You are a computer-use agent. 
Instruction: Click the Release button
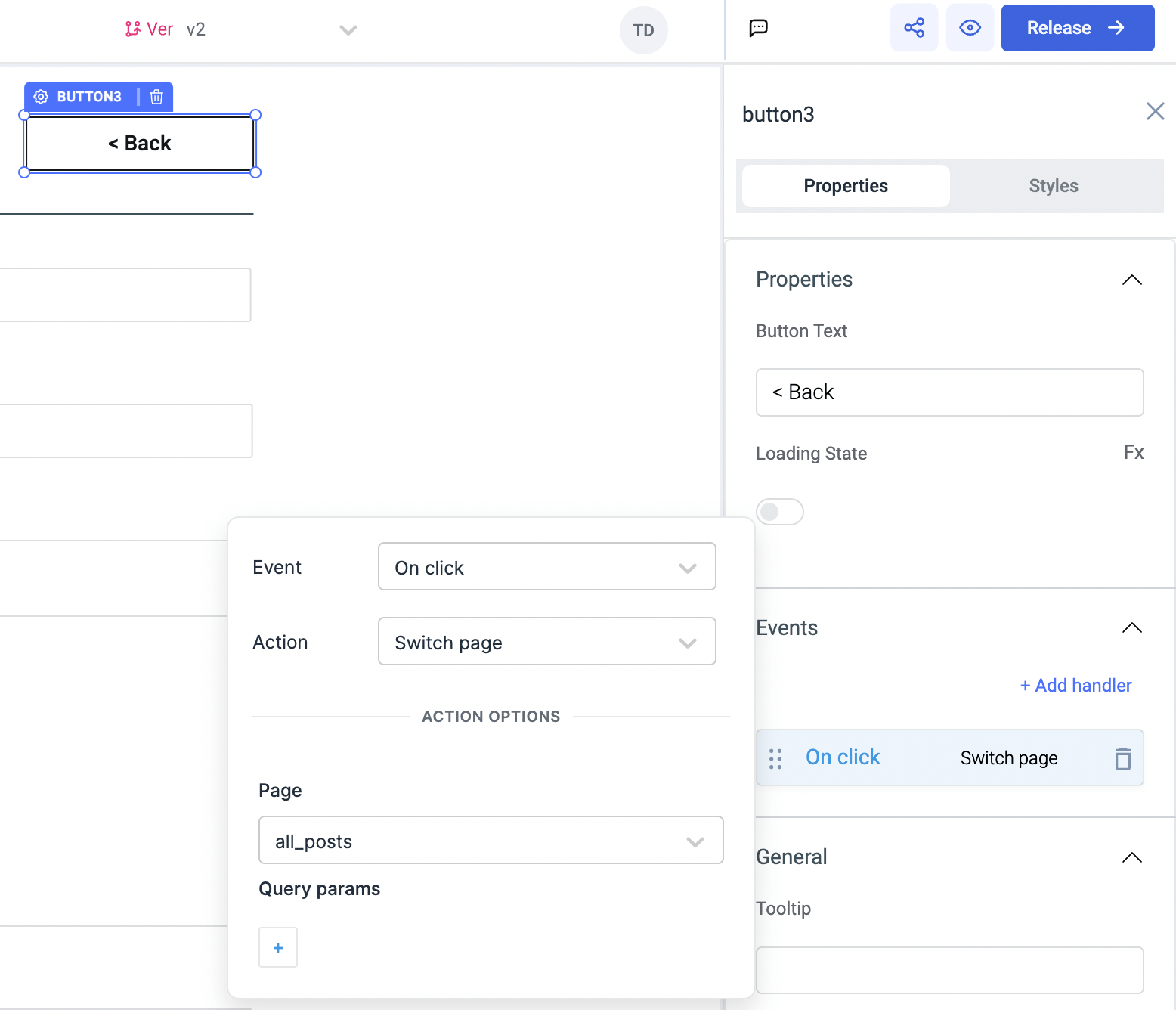[x=1077, y=28]
